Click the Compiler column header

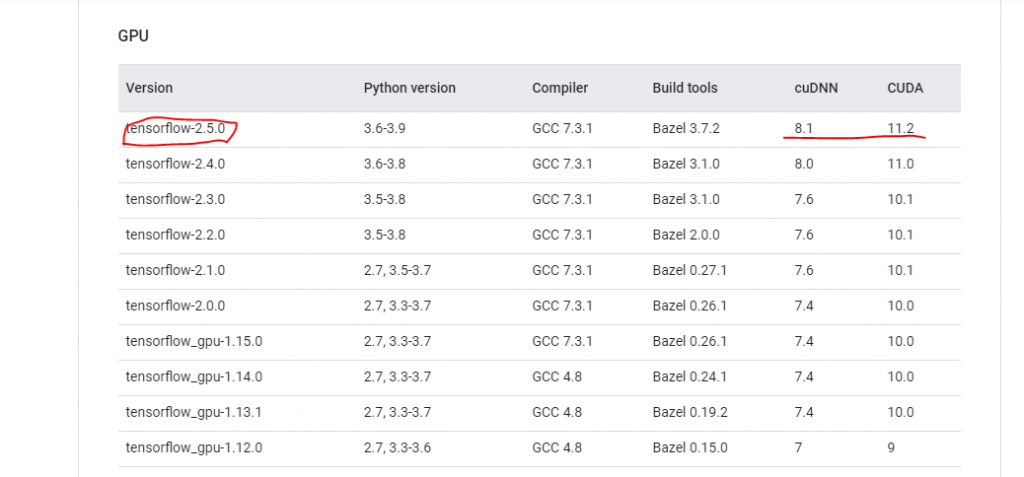point(560,88)
